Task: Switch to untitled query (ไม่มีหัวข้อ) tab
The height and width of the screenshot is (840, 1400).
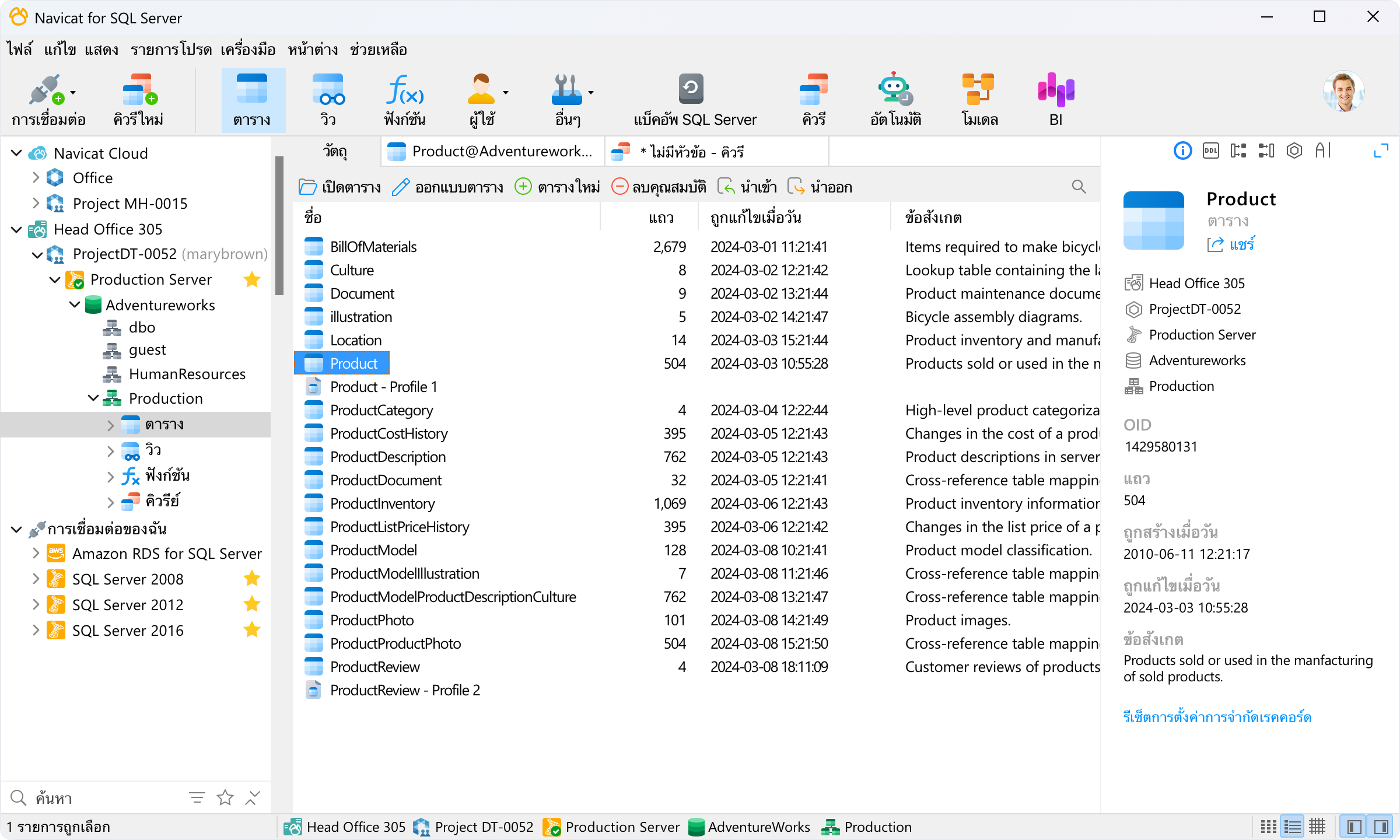Action: click(x=716, y=152)
